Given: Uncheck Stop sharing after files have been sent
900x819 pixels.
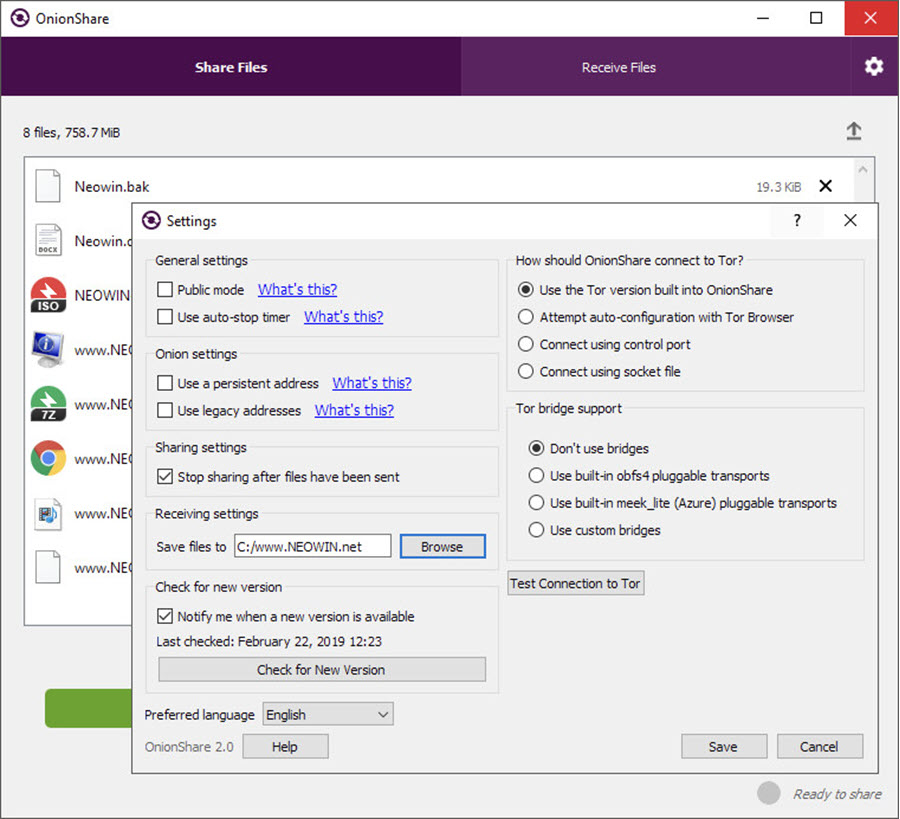Looking at the screenshot, I should pyautogui.click(x=165, y=476).
